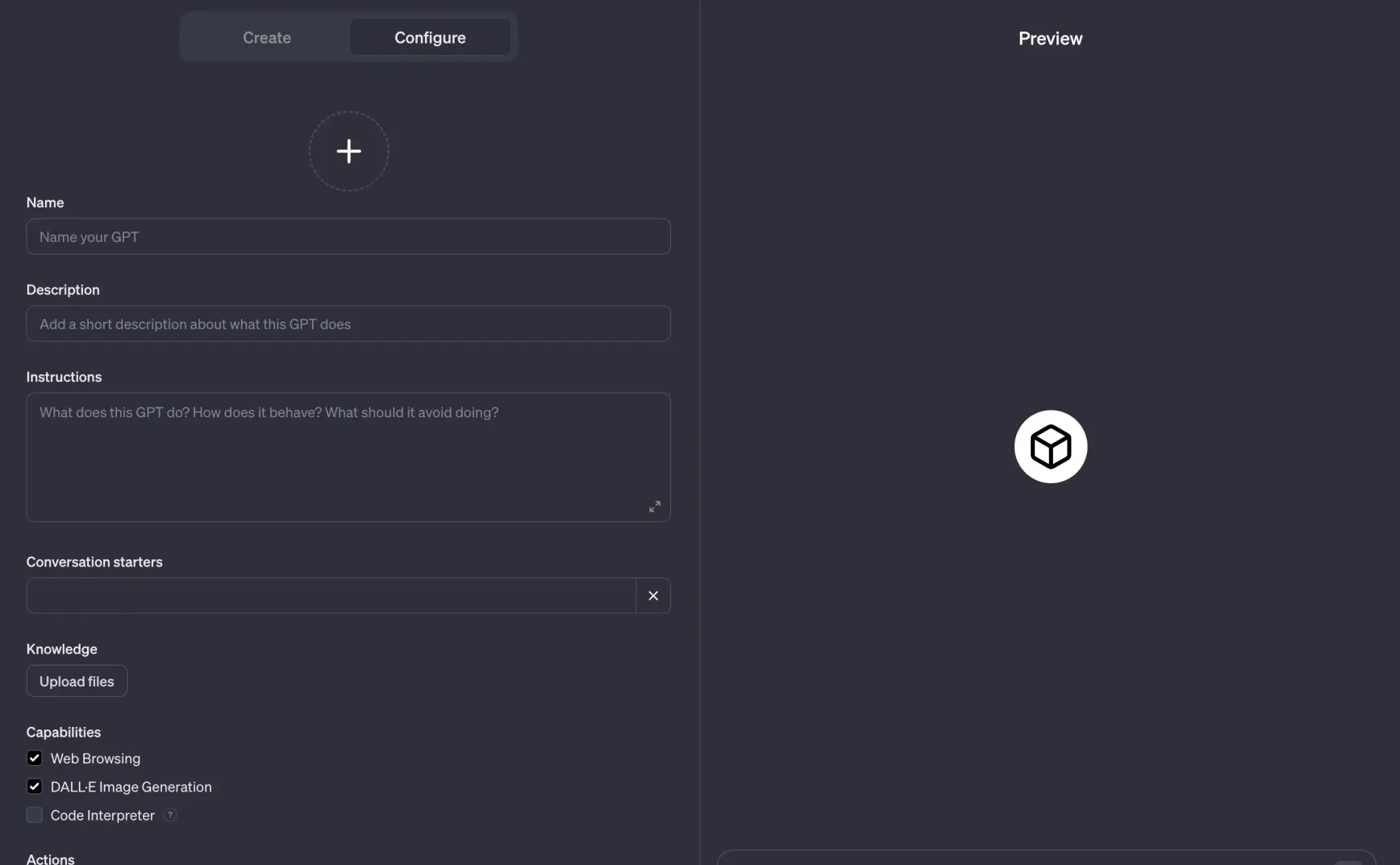The height and width of the screenshot is (865, 1400).
Task: Click into the Description input field
Action: click(x=348, y=324)
